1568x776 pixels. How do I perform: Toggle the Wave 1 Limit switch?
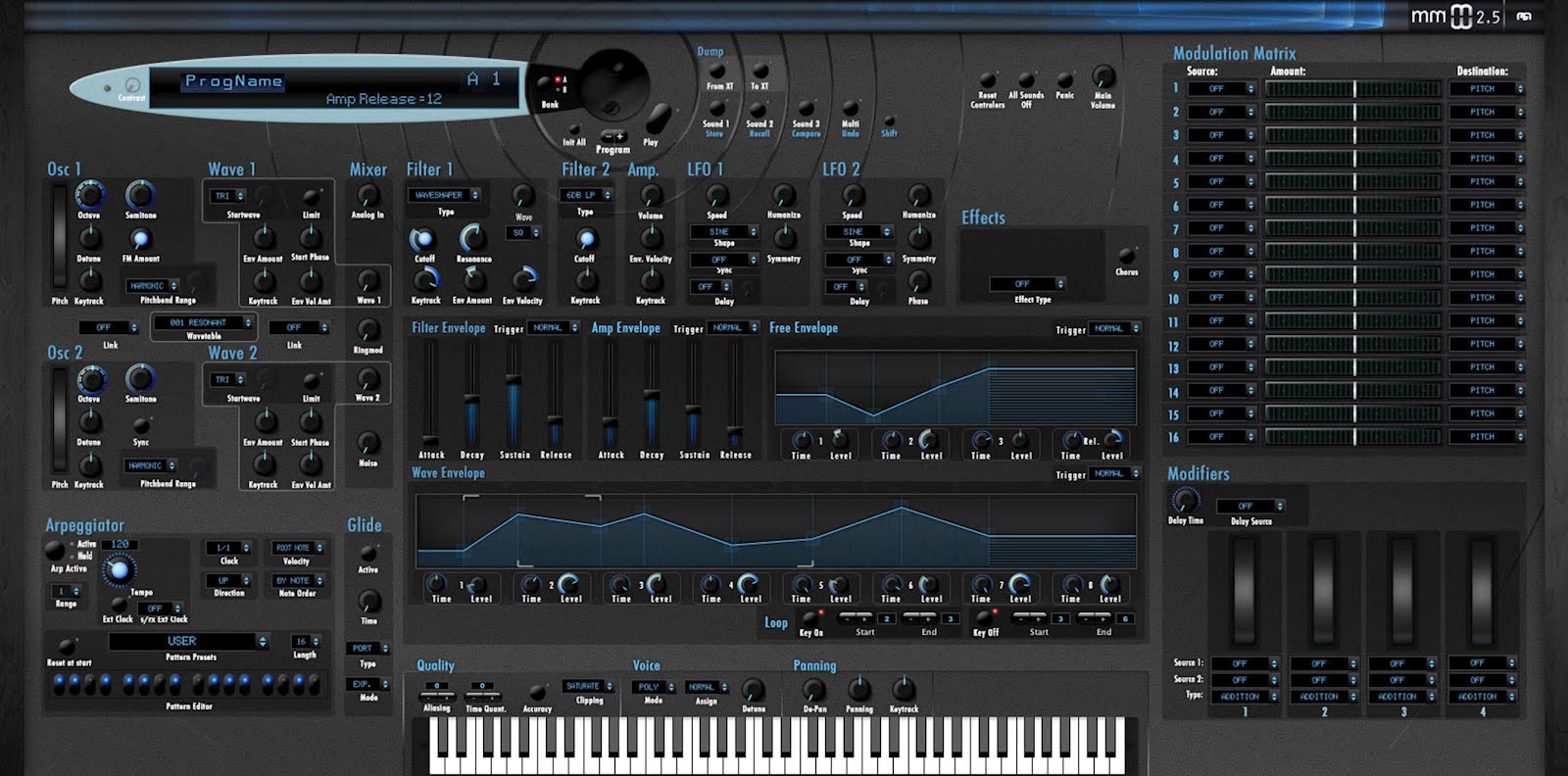point(311,197)
